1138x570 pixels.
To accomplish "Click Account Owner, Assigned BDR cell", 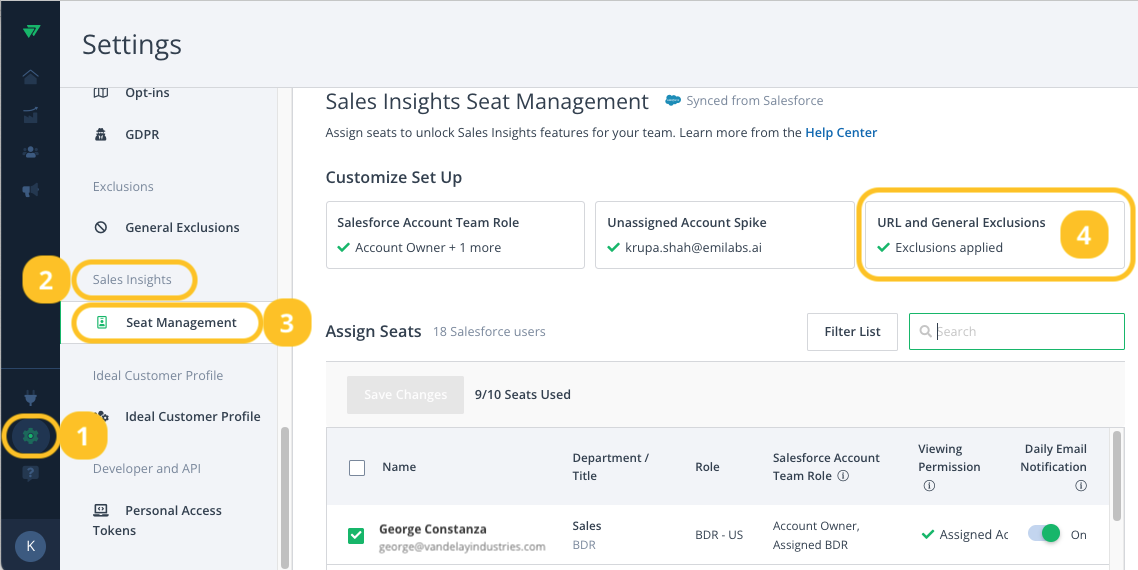I will click(x=816, y=535).
